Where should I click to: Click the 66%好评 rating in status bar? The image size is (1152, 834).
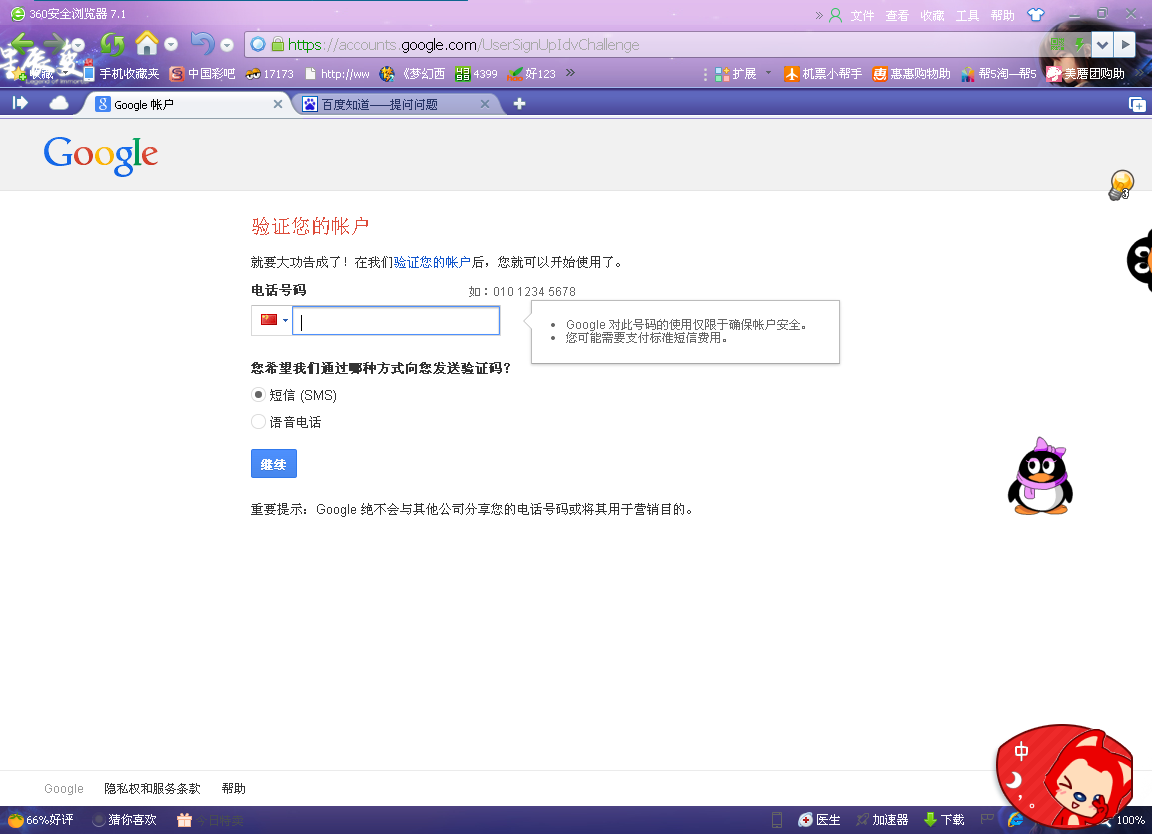click(x=41, y=819)
